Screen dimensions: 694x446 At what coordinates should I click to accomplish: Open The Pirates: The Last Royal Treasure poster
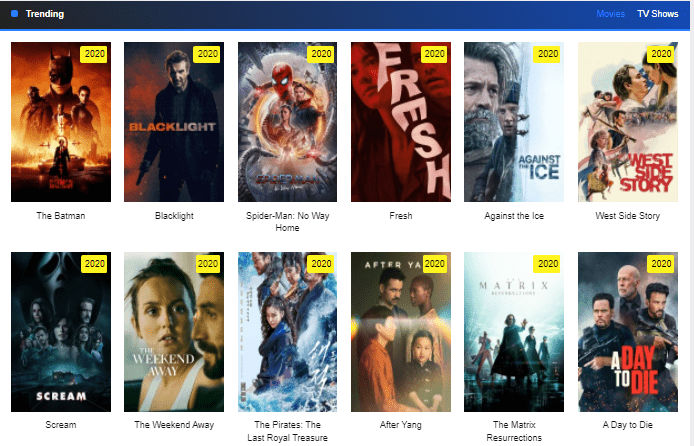point(287,332)
